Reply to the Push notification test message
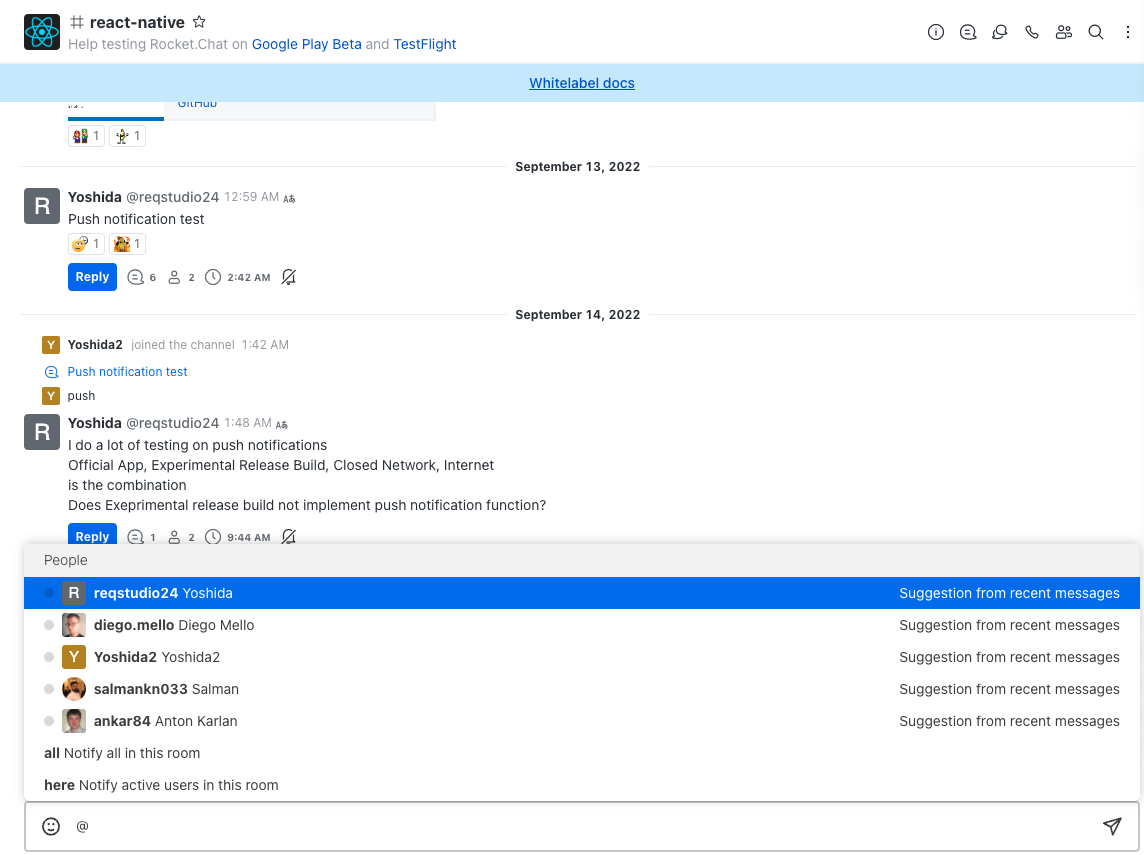The width and height of the screenshot is (1144, 855). (x=92, y=277)
